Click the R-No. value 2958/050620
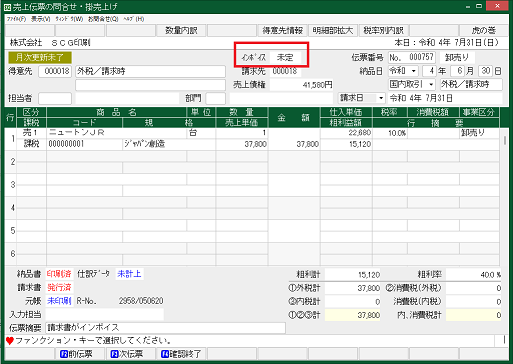The width and height of the screenshot is (513, 364). (x=141, y=301)
